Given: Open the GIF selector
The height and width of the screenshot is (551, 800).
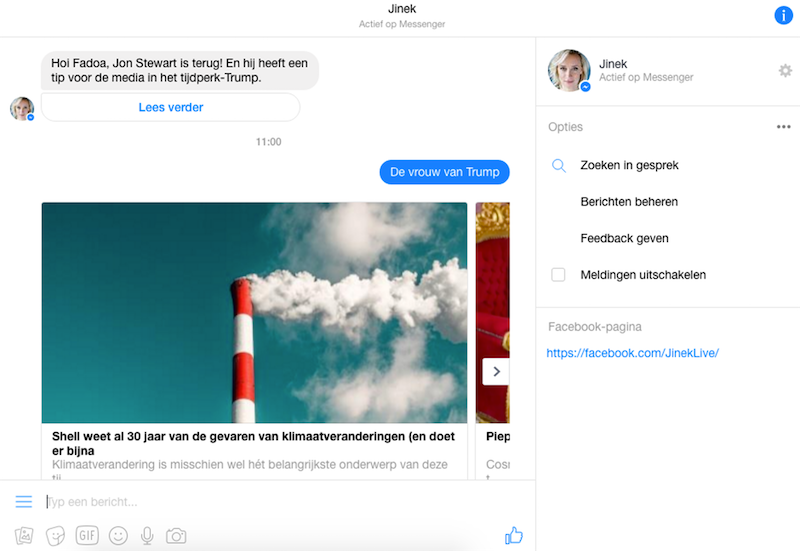Looking at the screenshot, I should click(87, 536).
